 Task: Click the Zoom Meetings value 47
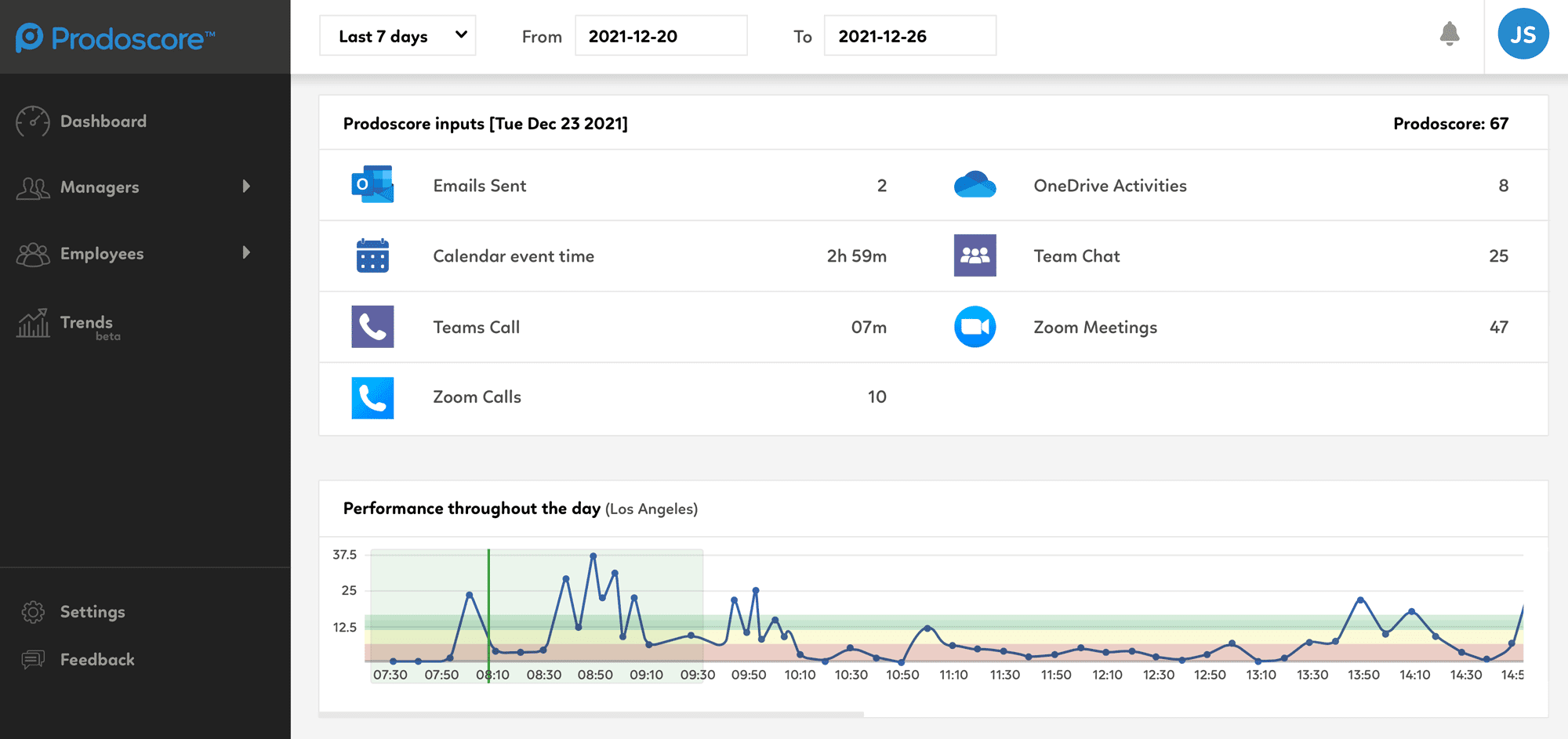click(1499, 328)
